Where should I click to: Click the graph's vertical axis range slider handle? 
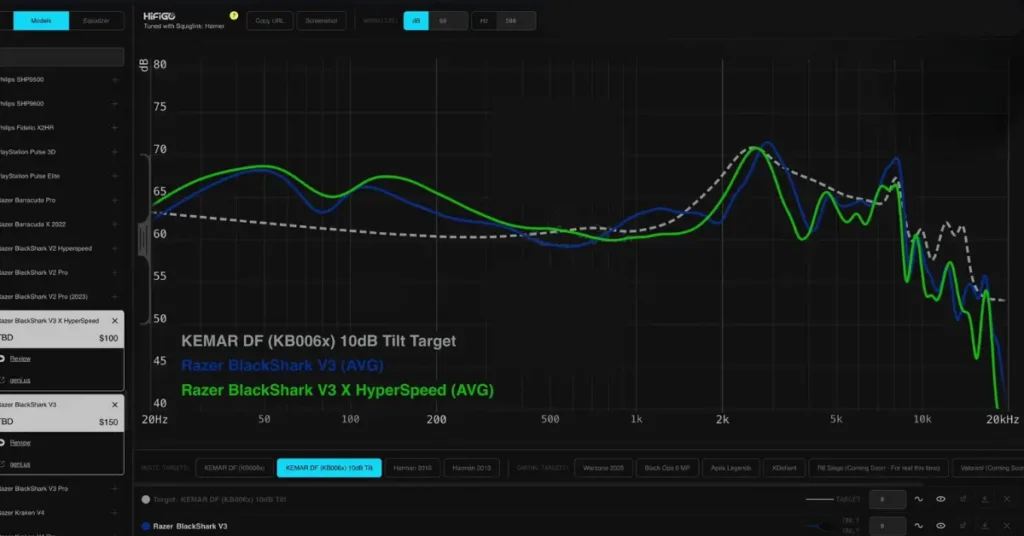143,240
